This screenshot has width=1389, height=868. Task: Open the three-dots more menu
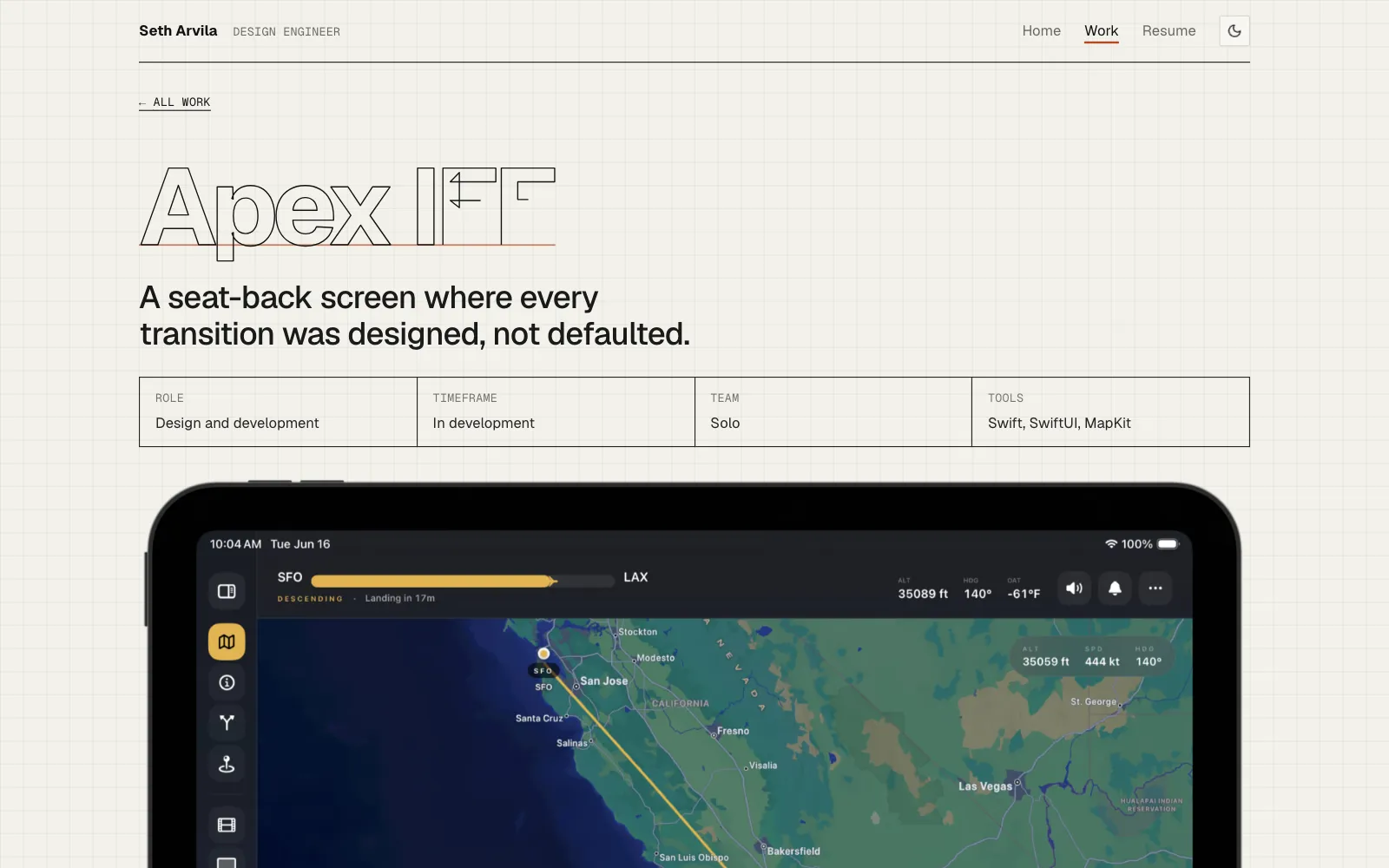1155,589
